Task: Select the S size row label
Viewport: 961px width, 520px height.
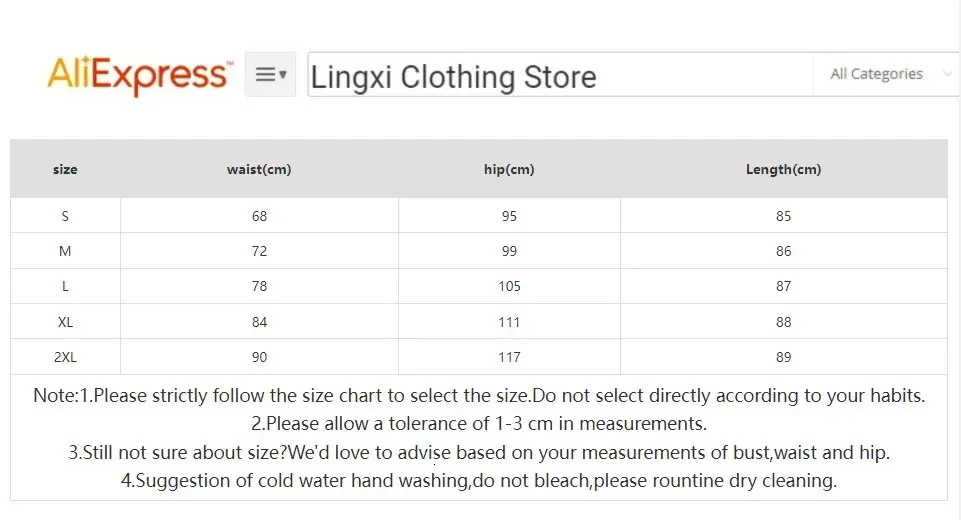Action: (x=65, y=216)
